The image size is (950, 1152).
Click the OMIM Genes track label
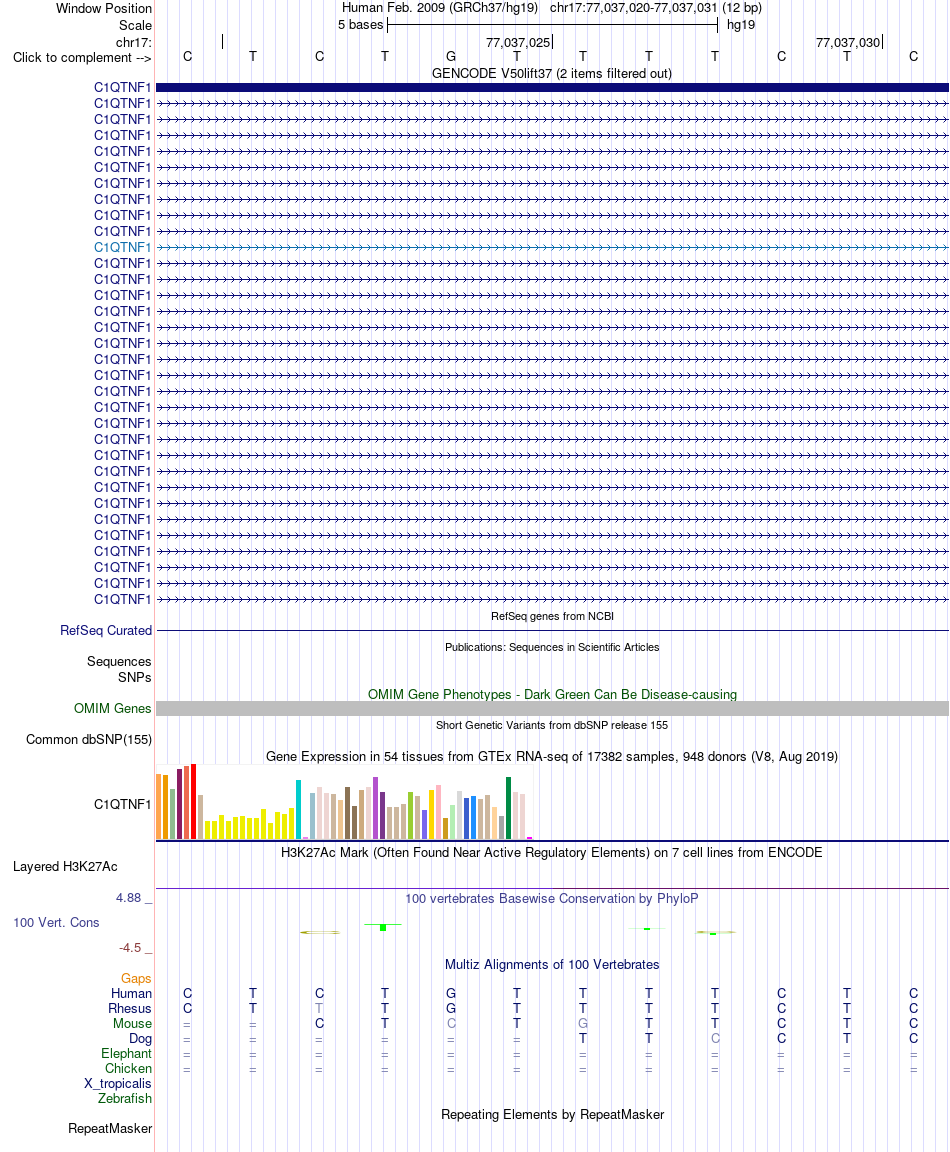(112, 708)
